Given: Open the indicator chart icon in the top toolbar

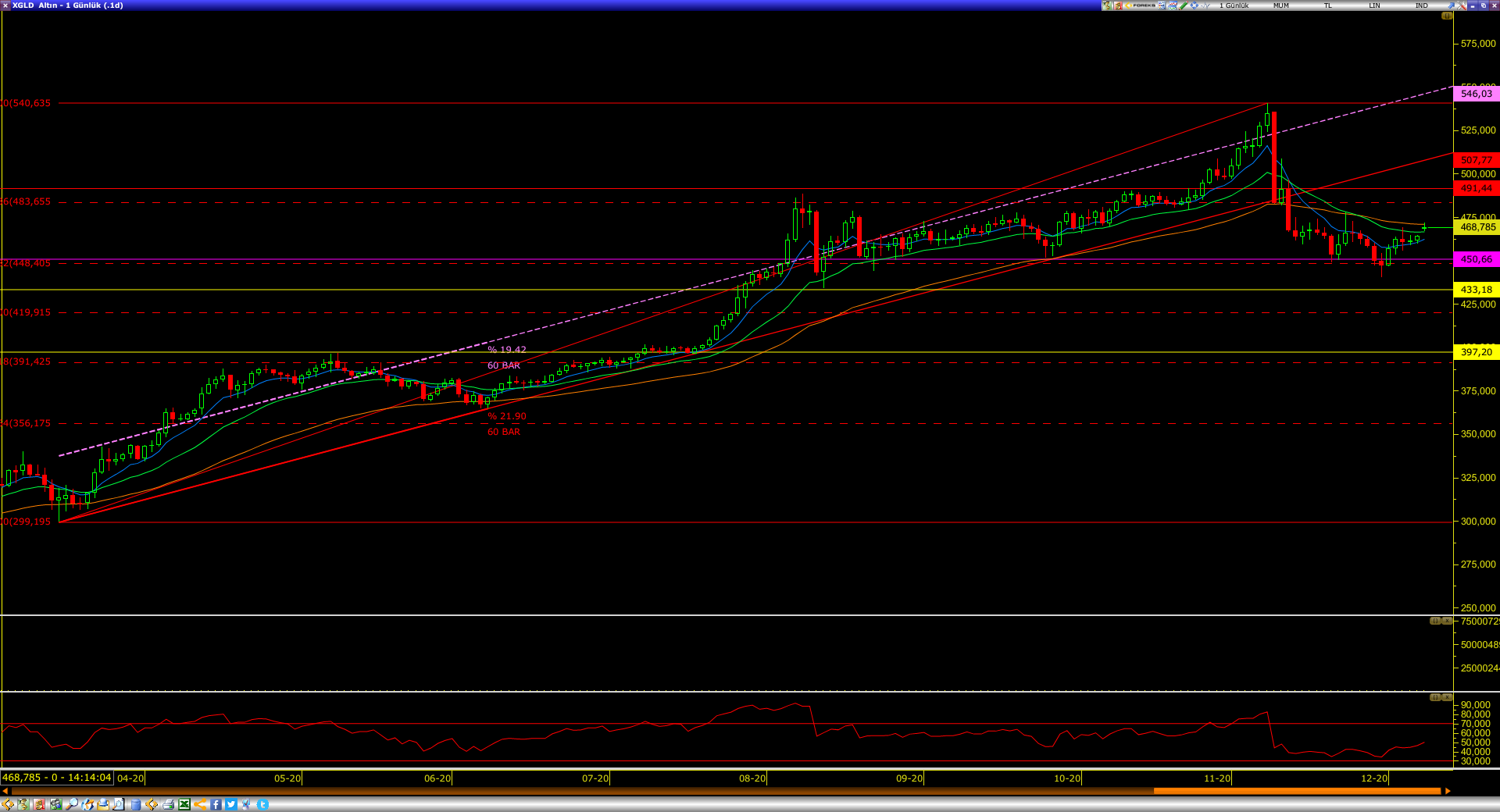Looking at the screenshot, I should click(x=1173, y=5).
